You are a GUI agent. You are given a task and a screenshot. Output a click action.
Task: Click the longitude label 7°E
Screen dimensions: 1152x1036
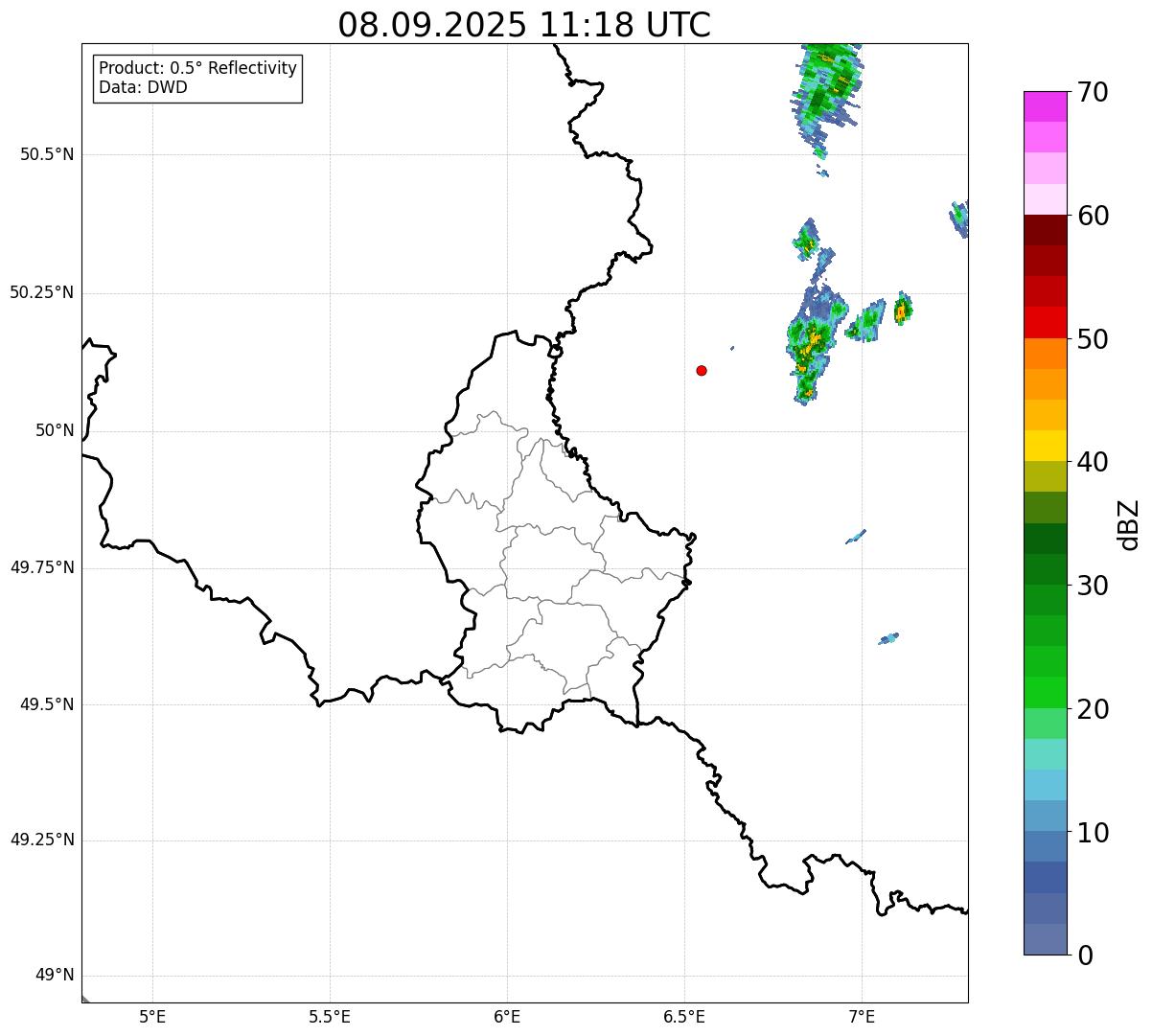862,1016
